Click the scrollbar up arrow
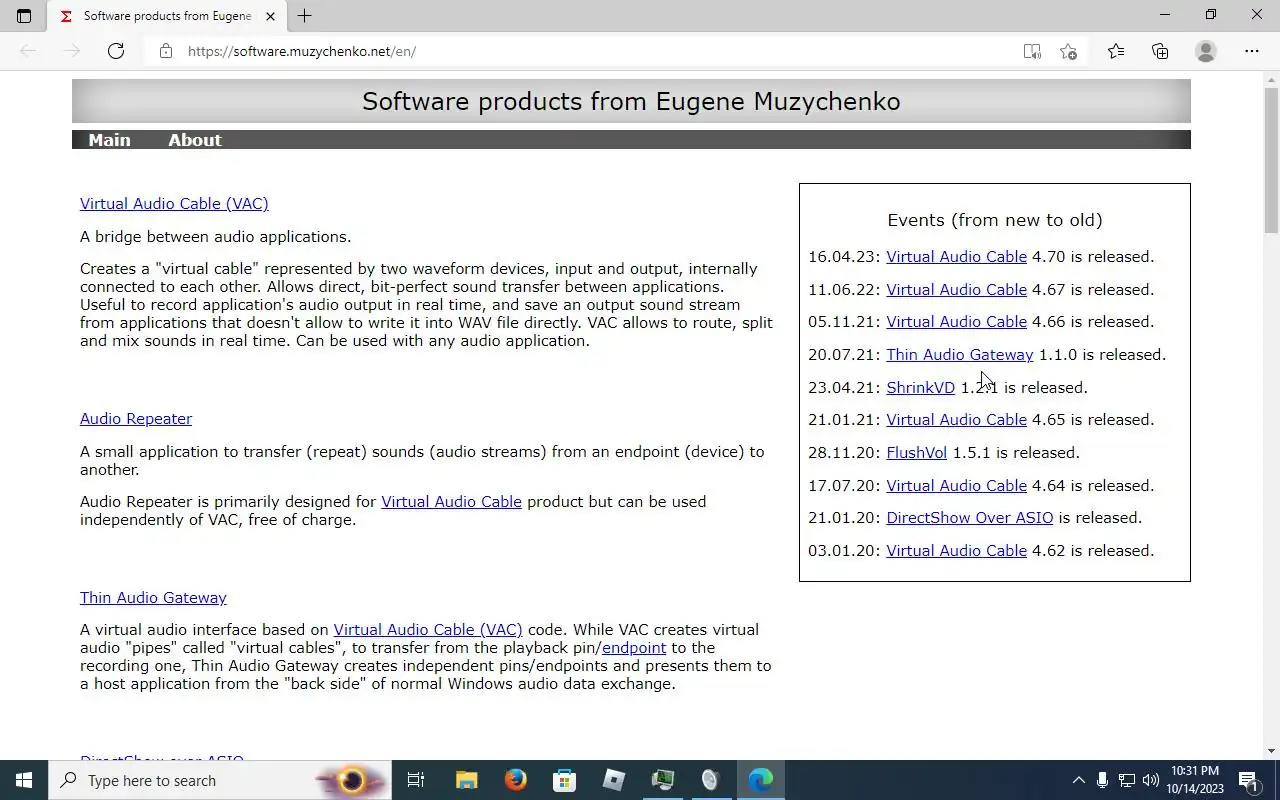Viewport: 1280px width, 800px height. [x=1272, y=79]
